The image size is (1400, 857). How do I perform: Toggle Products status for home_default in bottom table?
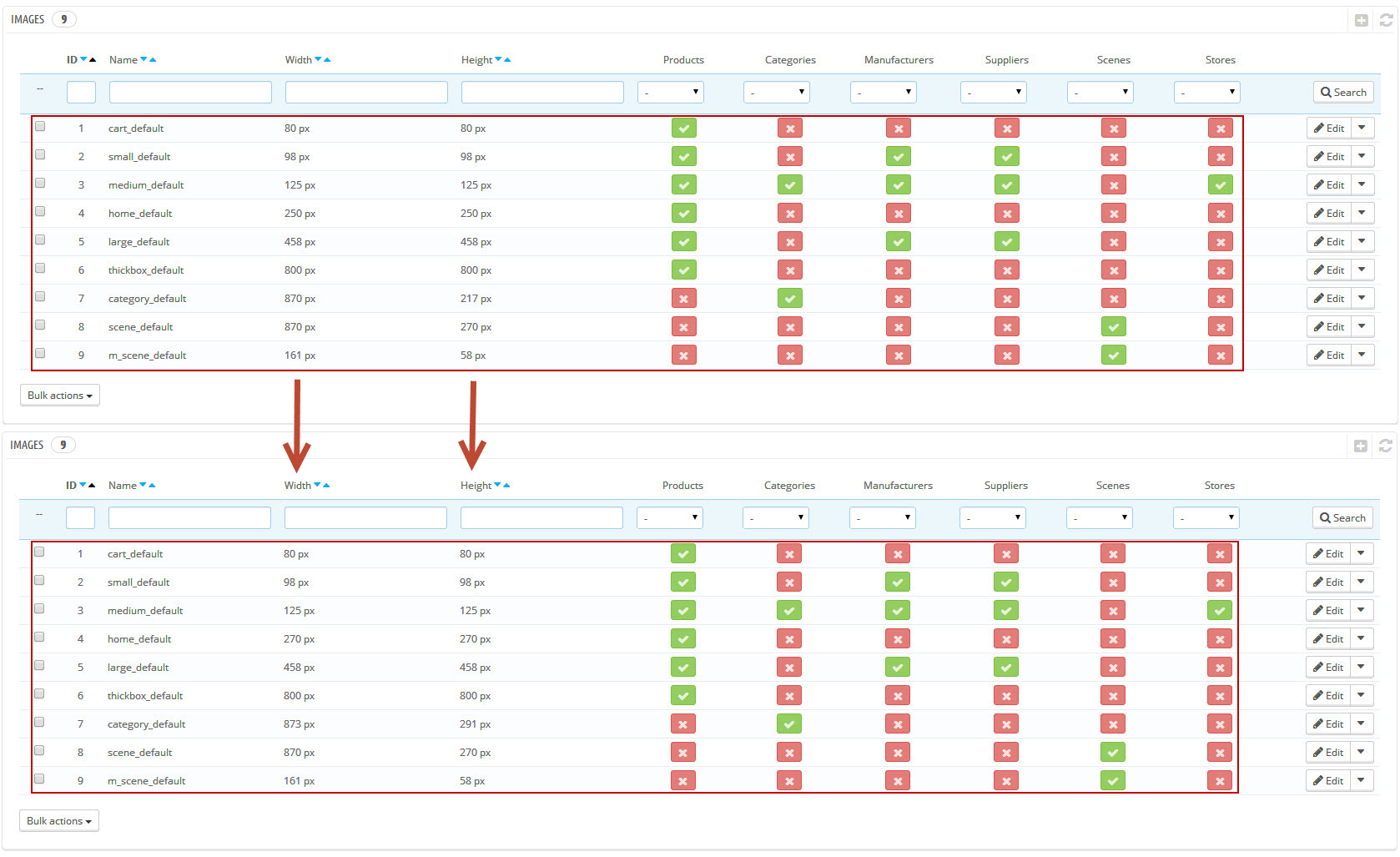tap(682, 639)
